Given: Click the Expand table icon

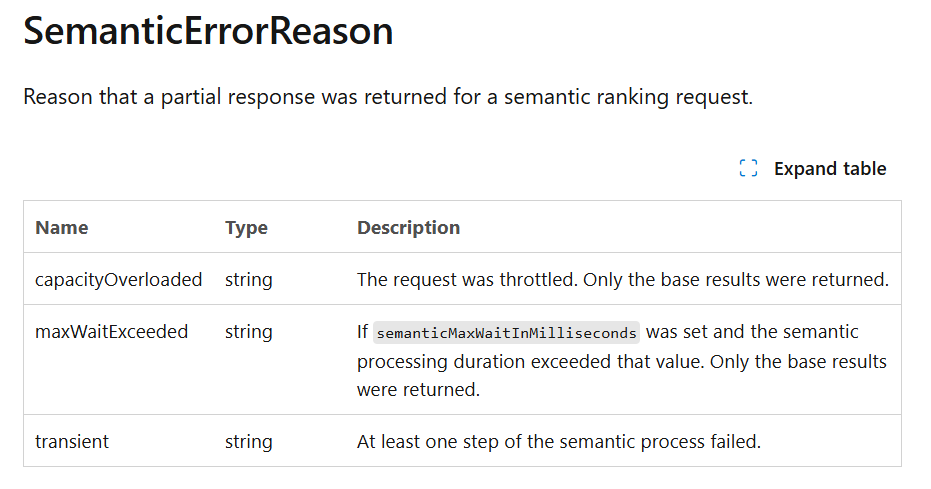Looking at the screenshot, I should click(x=748, y=169).
